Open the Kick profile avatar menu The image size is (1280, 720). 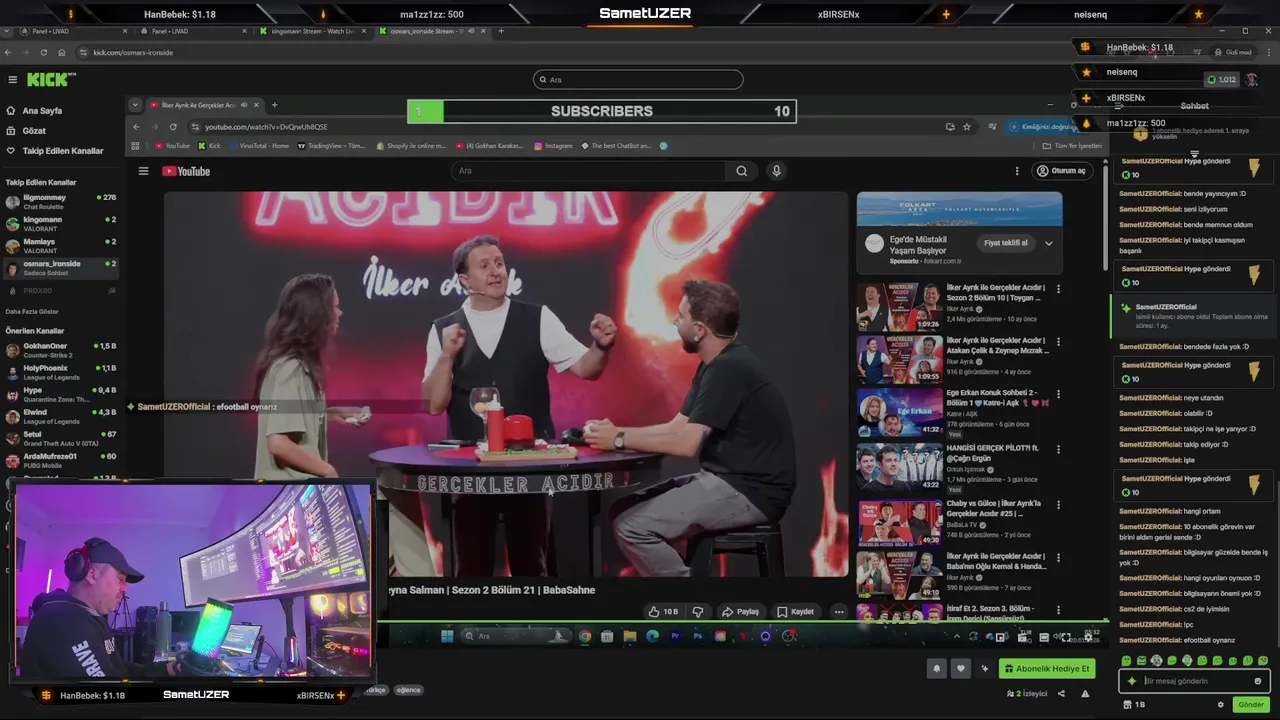point(1252,80)
